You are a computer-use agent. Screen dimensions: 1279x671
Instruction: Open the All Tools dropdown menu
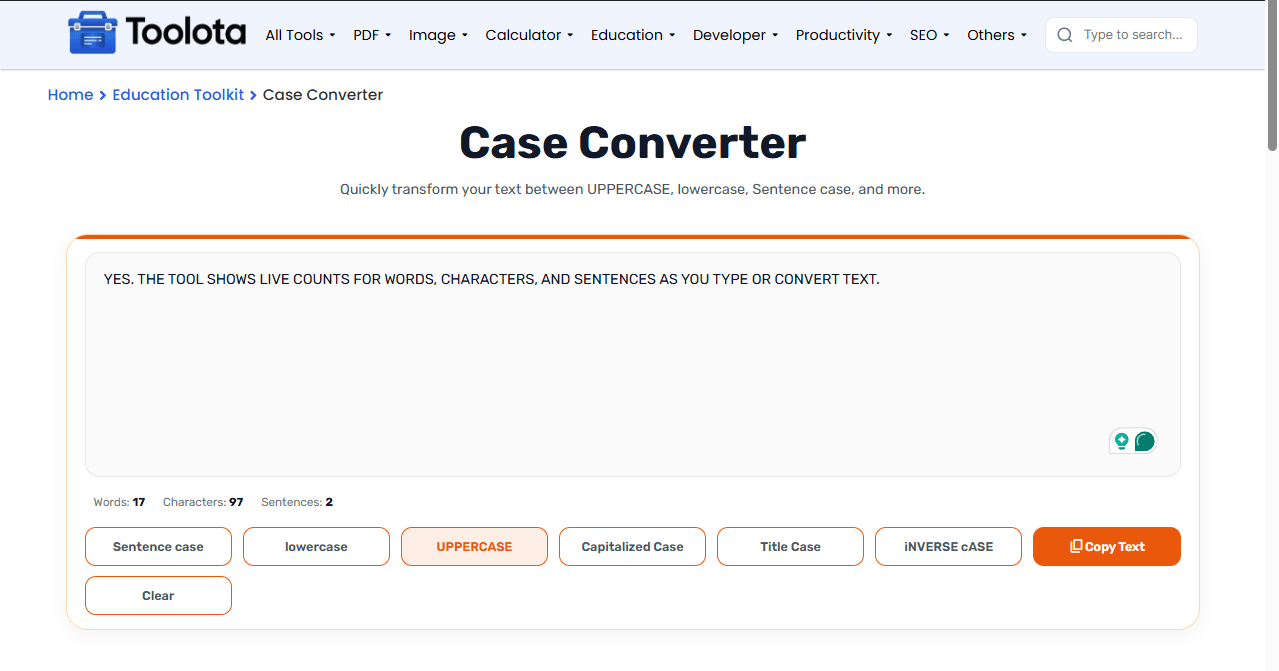click(x=300, y=35)
